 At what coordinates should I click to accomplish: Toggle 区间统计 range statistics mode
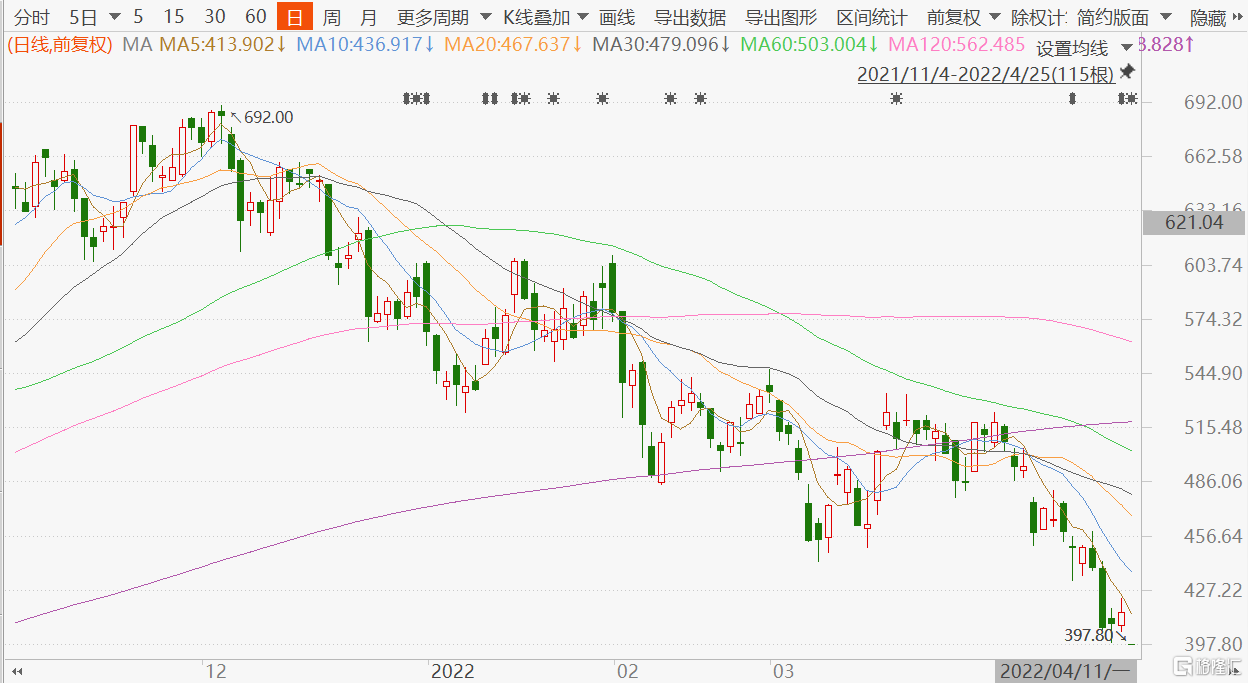click(x=872, y=17)
